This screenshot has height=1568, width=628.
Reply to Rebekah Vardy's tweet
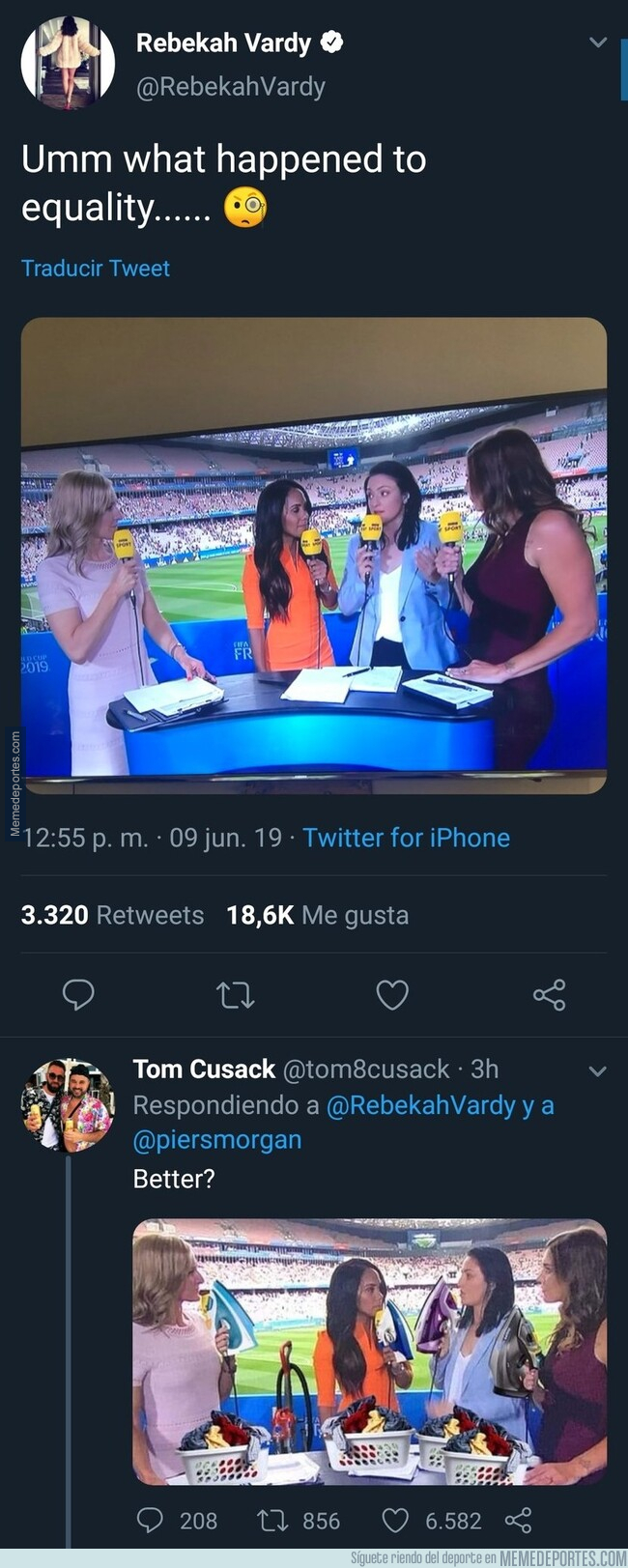78,994
